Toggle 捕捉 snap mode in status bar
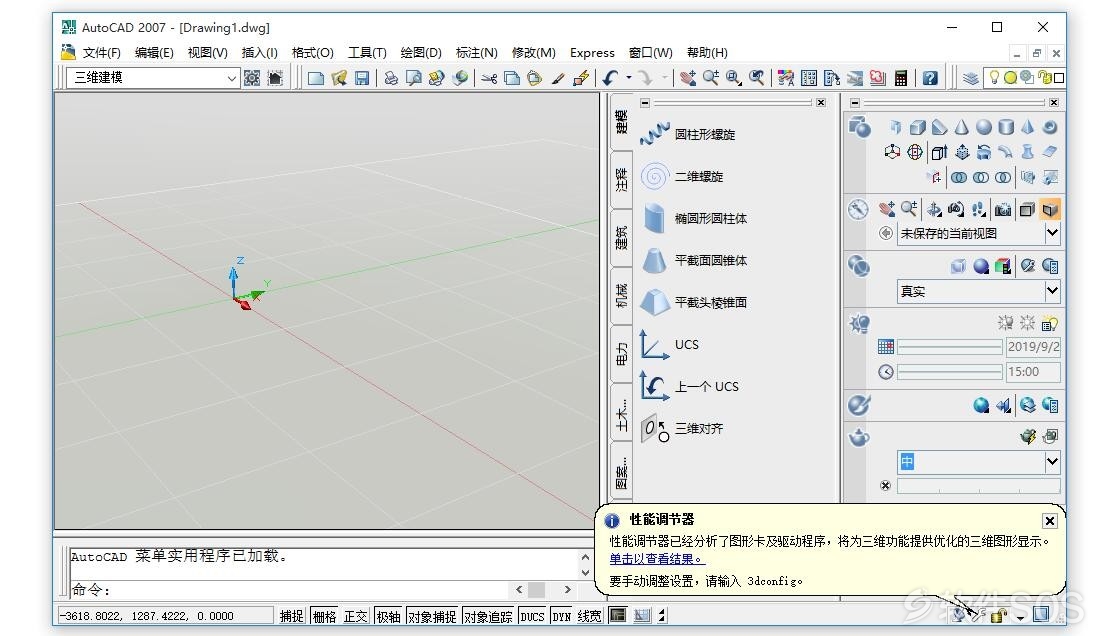This screenshot has height=636, width=1101. coord(291,616)
